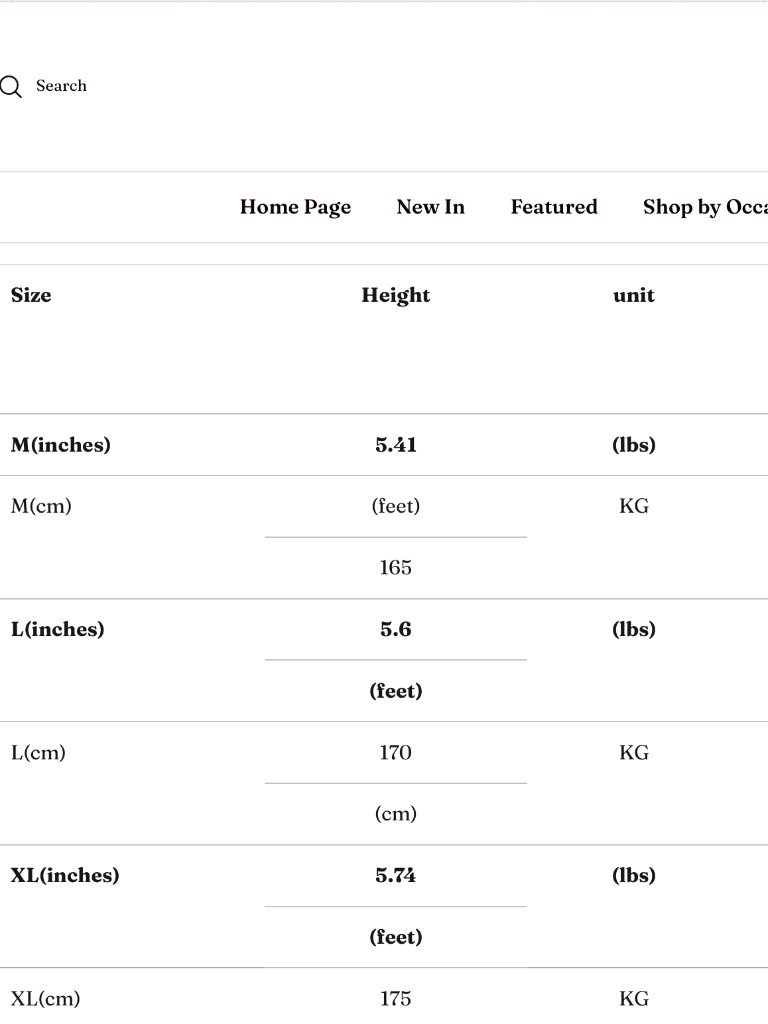Select the L(cm) row label
The height and width of the screenshot is (1024, 768).
[x=38, y=752]
